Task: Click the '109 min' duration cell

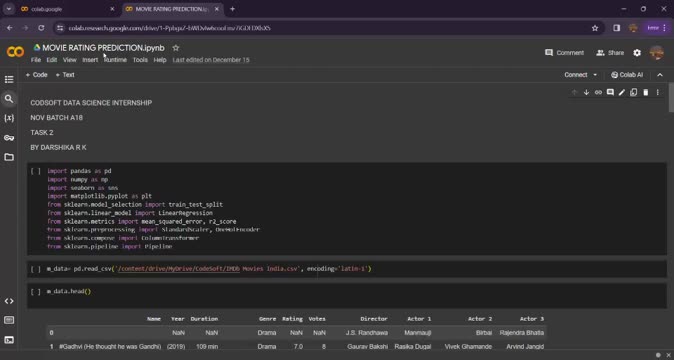Action: [207, 346]
